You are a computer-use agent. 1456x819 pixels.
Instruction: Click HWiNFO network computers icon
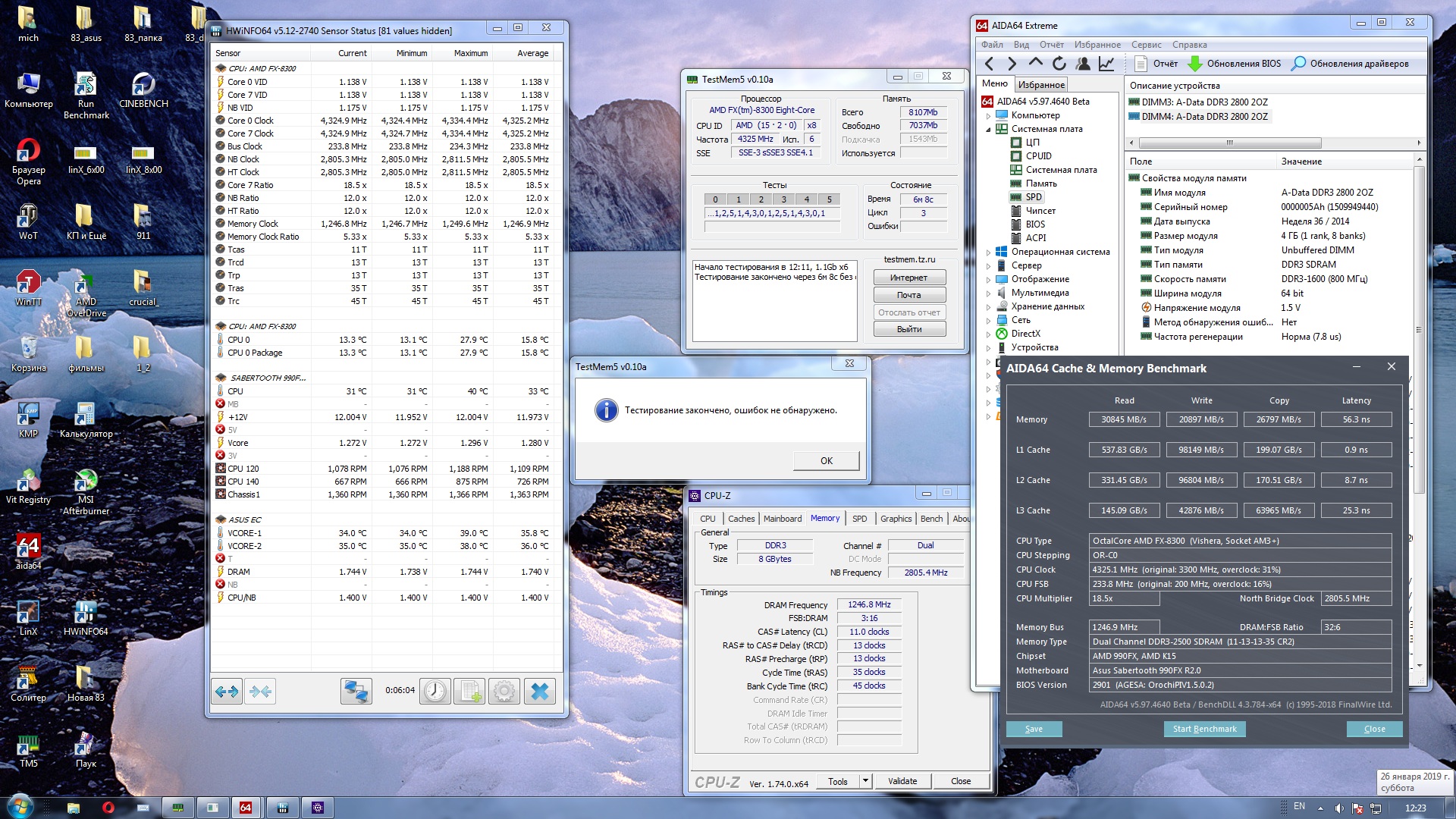356,691
